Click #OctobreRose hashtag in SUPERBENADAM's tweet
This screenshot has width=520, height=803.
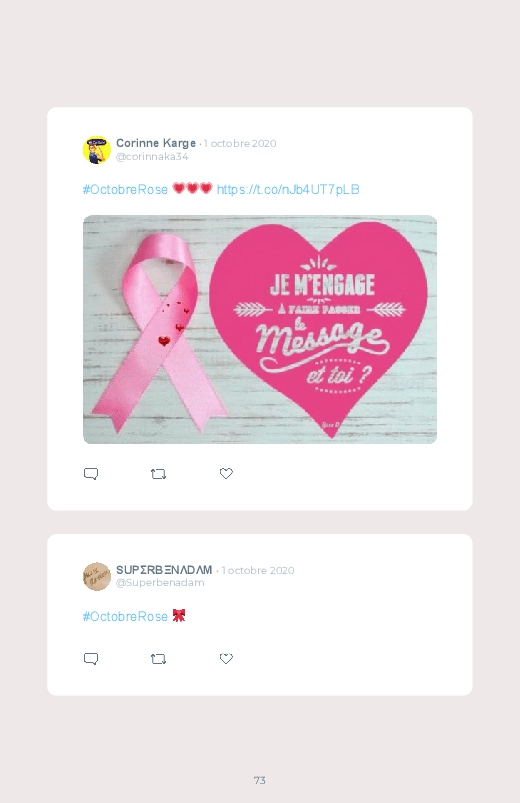[x=125, y=616]
